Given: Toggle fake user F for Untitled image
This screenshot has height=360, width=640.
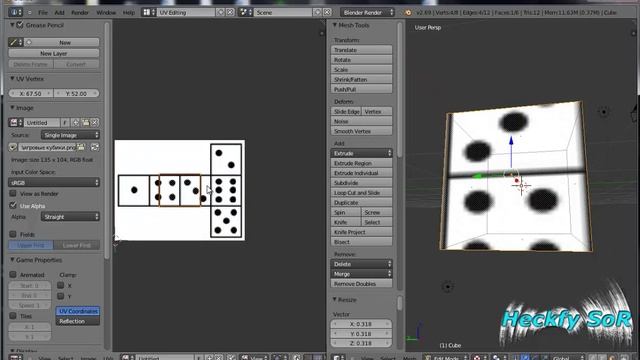Looking at the screenshot, I should click(65, 122).
